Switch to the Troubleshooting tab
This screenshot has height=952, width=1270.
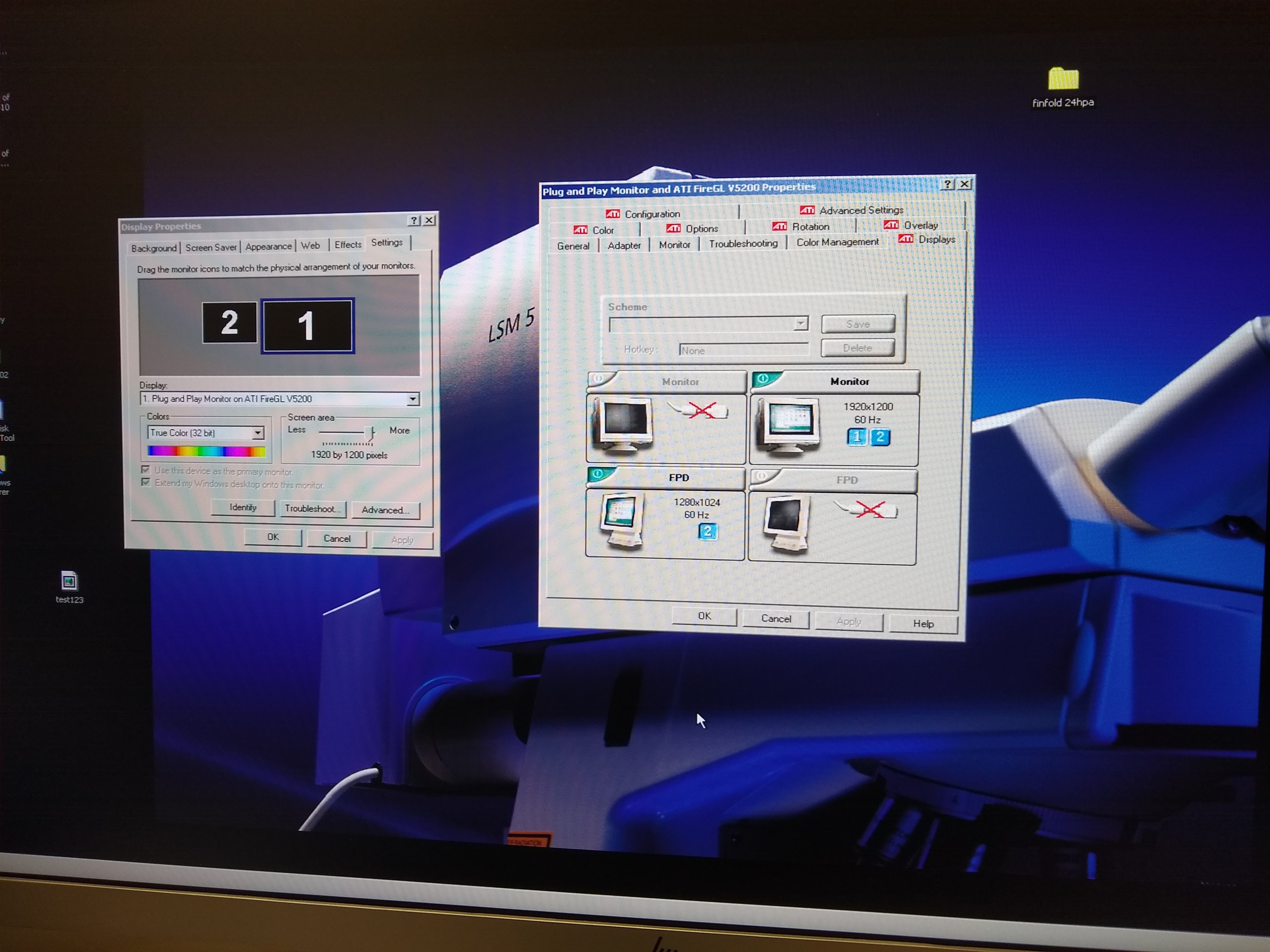pyautogui.click(x=743, y=244)
